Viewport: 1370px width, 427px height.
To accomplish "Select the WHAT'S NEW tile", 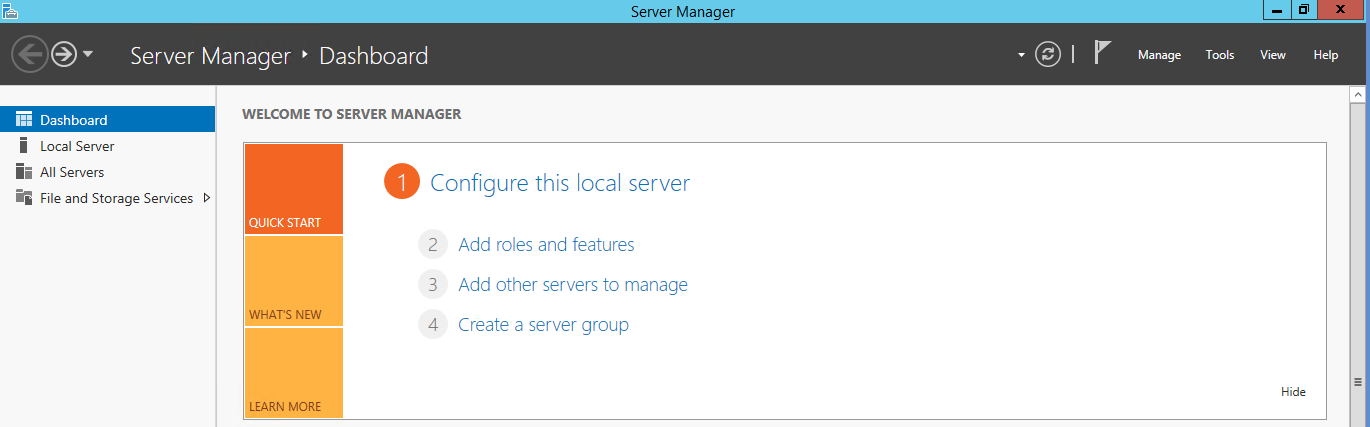I will [293, 281].
